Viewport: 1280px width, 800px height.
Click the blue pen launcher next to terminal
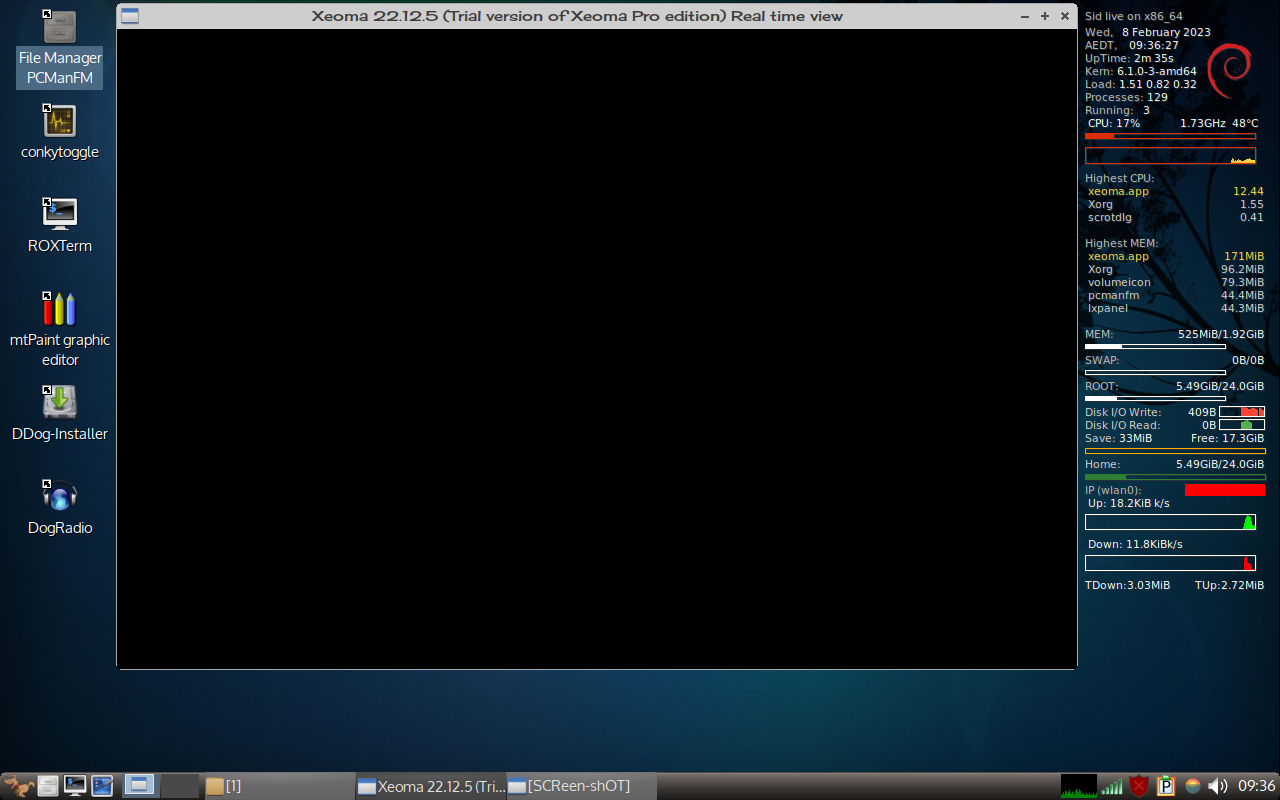pos(102,786)
